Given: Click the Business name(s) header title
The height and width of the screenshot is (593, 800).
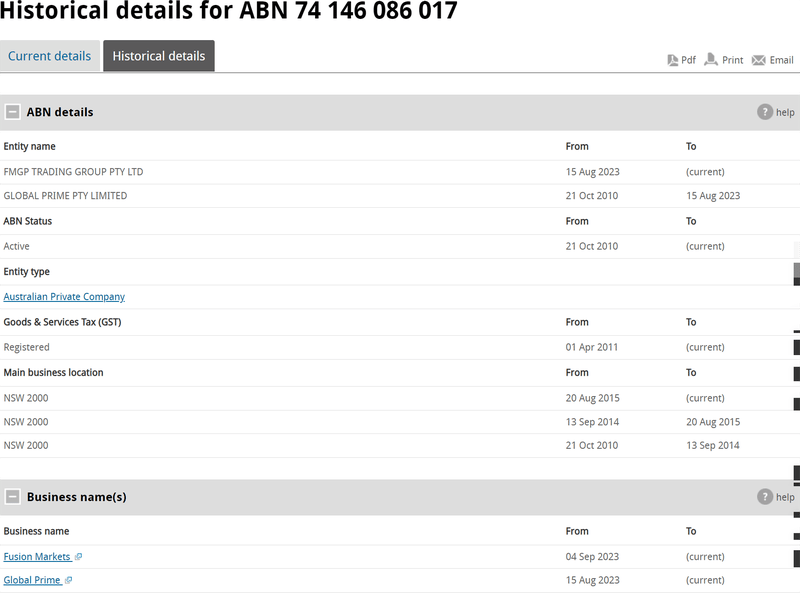Looking at the screenshot, I should pos(76,497).
